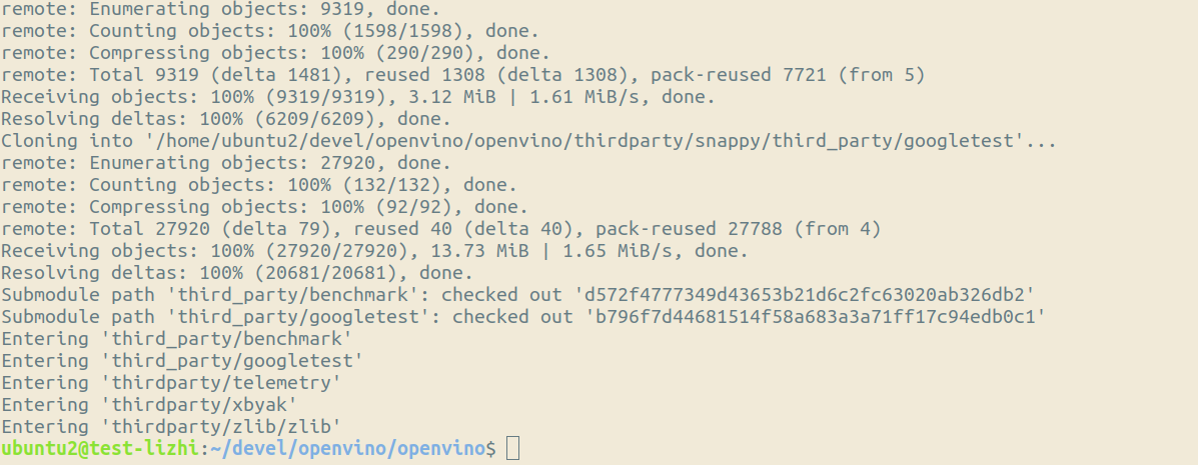Click the green ubuntu2@test-lizhi prompt text

[100, 449]
